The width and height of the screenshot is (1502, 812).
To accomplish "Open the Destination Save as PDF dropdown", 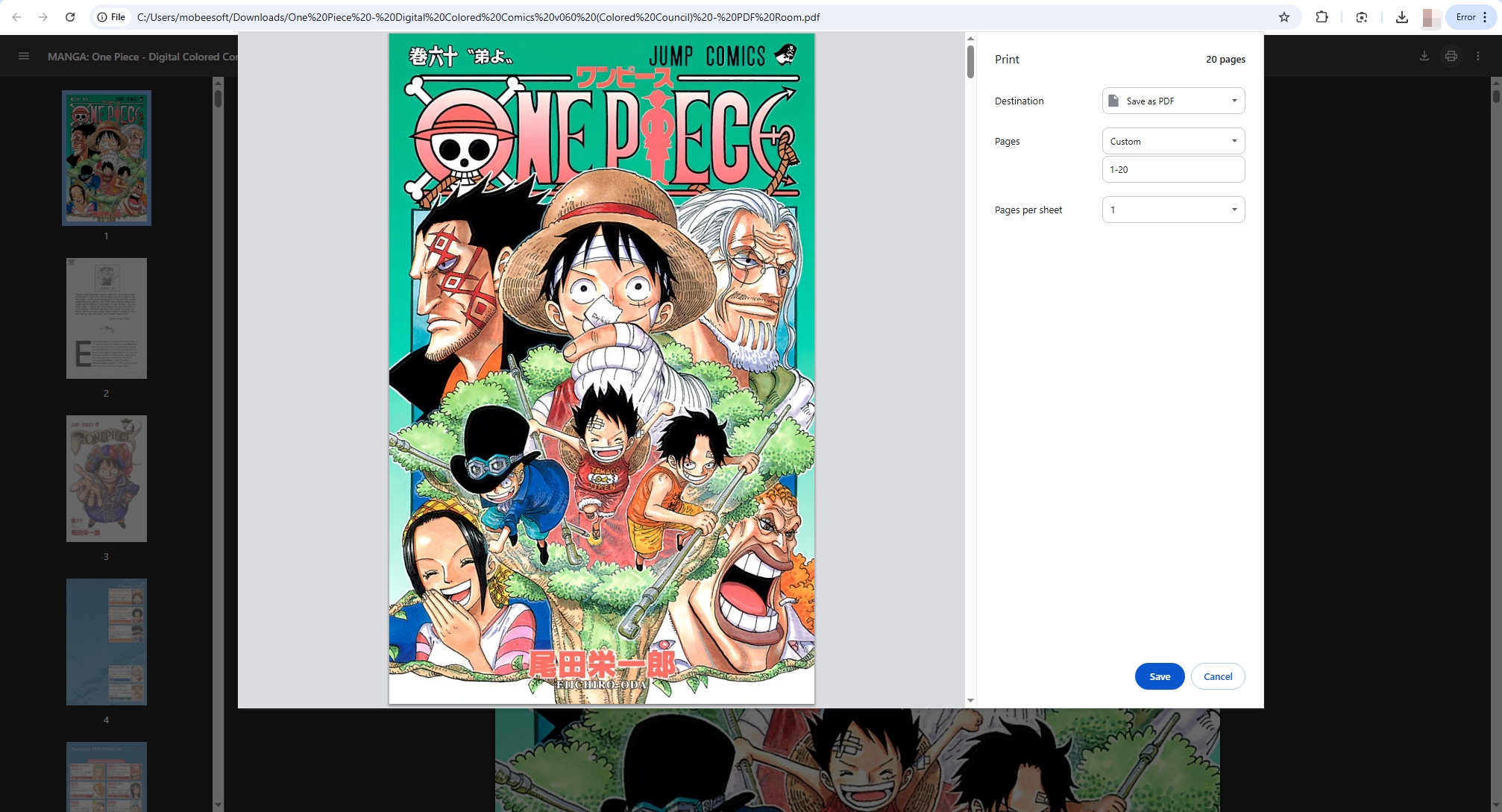I will [1173, 101].
